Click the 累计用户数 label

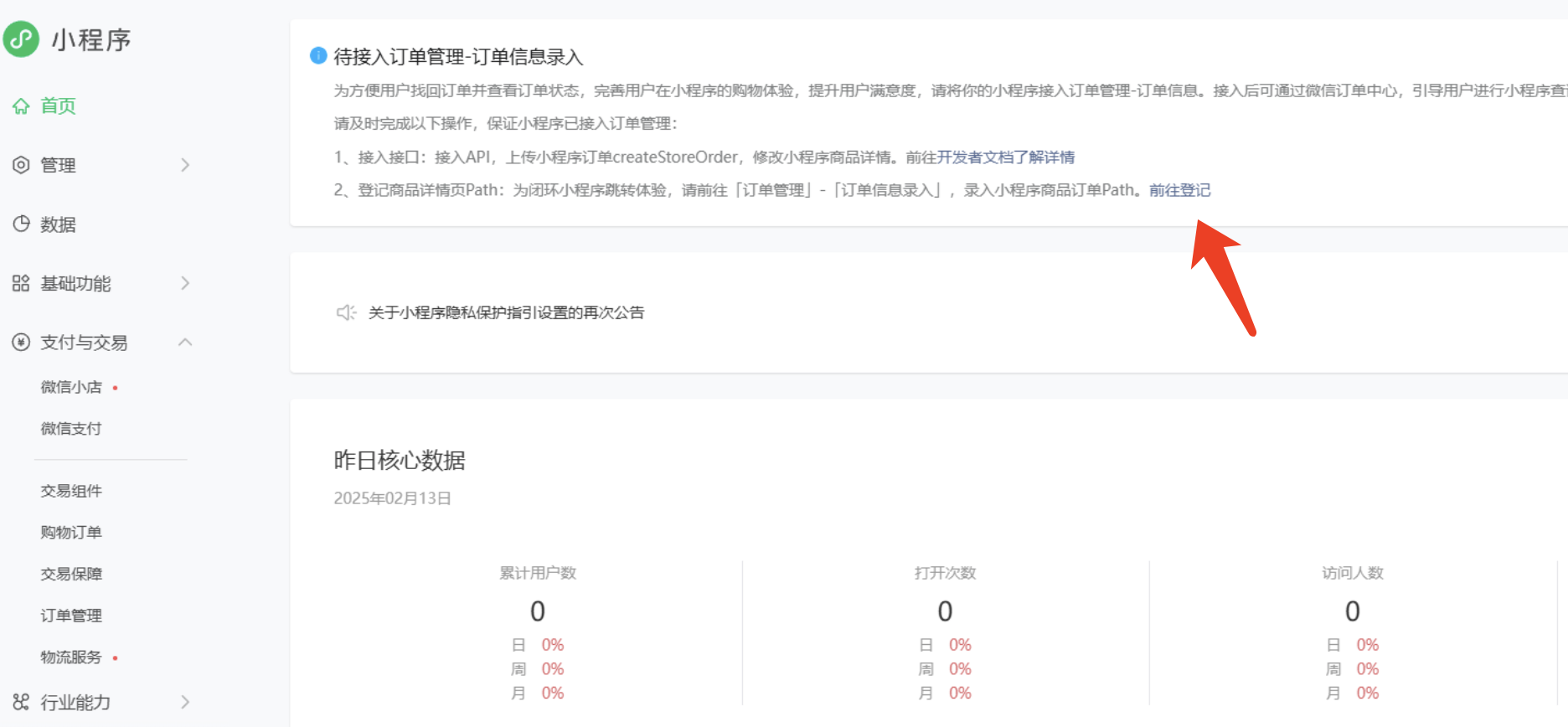pos(538,573)
